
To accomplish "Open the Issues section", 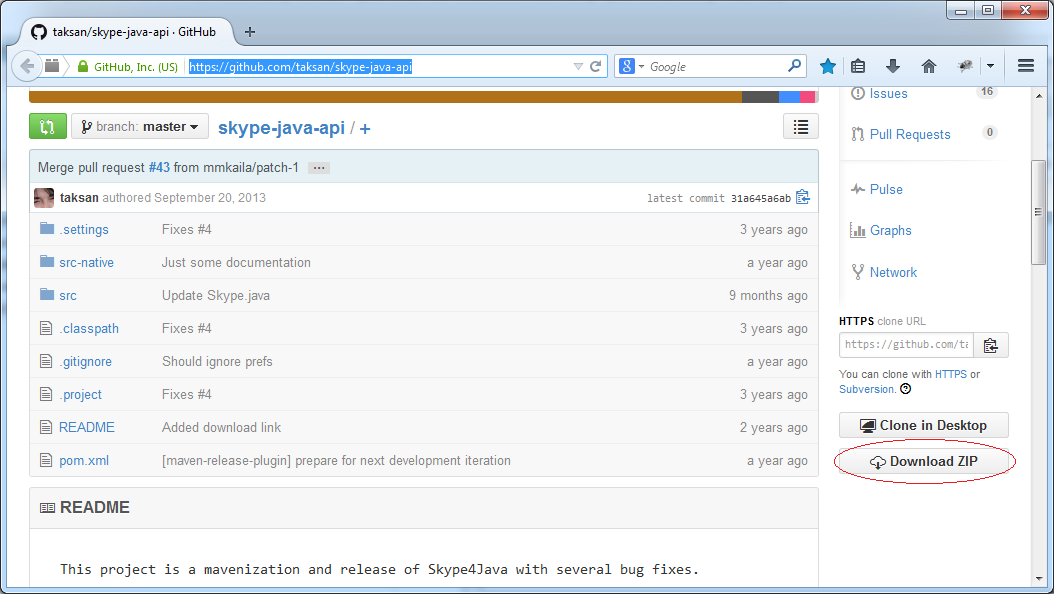I will [888, 94].
